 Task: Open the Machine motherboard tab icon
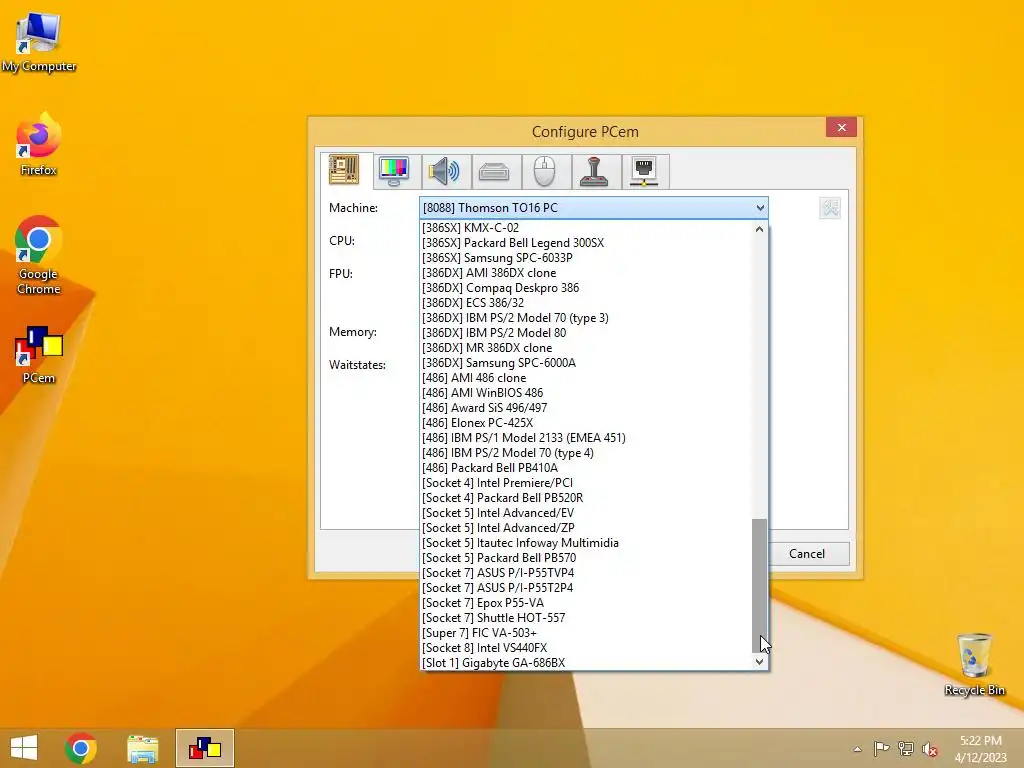pos(345,170)
